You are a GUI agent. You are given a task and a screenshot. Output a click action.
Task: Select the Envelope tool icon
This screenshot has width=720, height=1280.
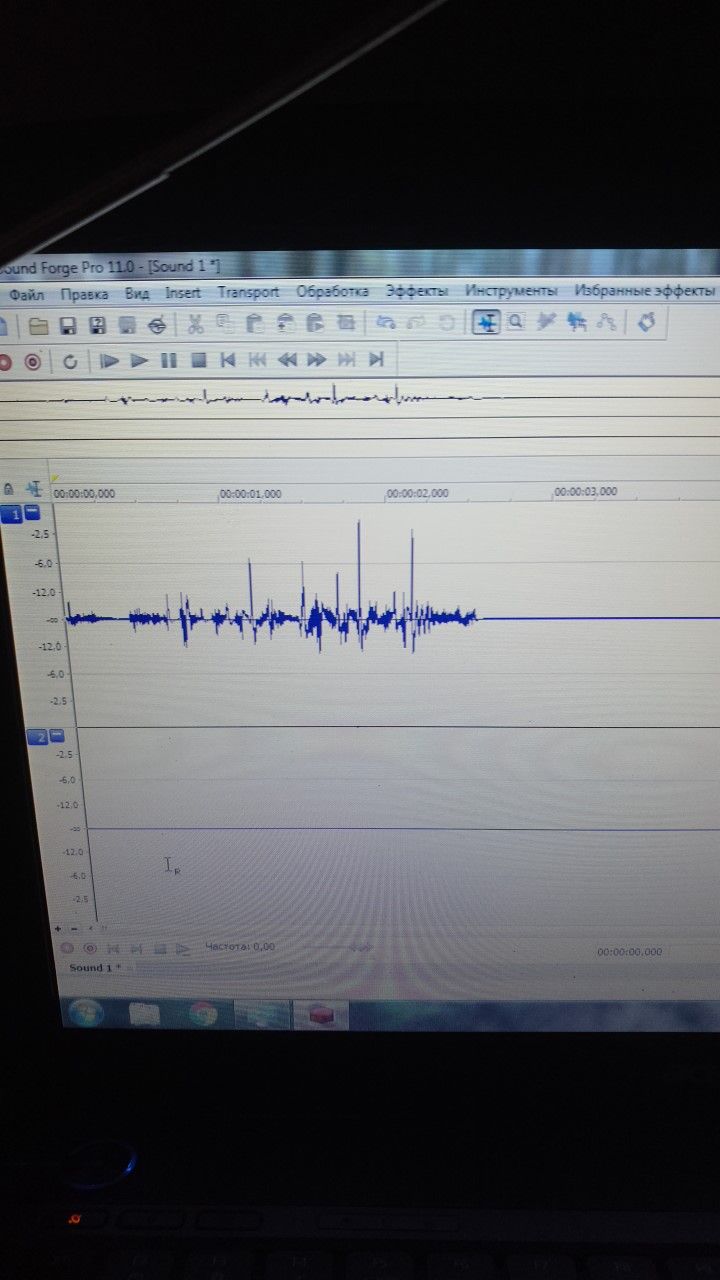606,322
